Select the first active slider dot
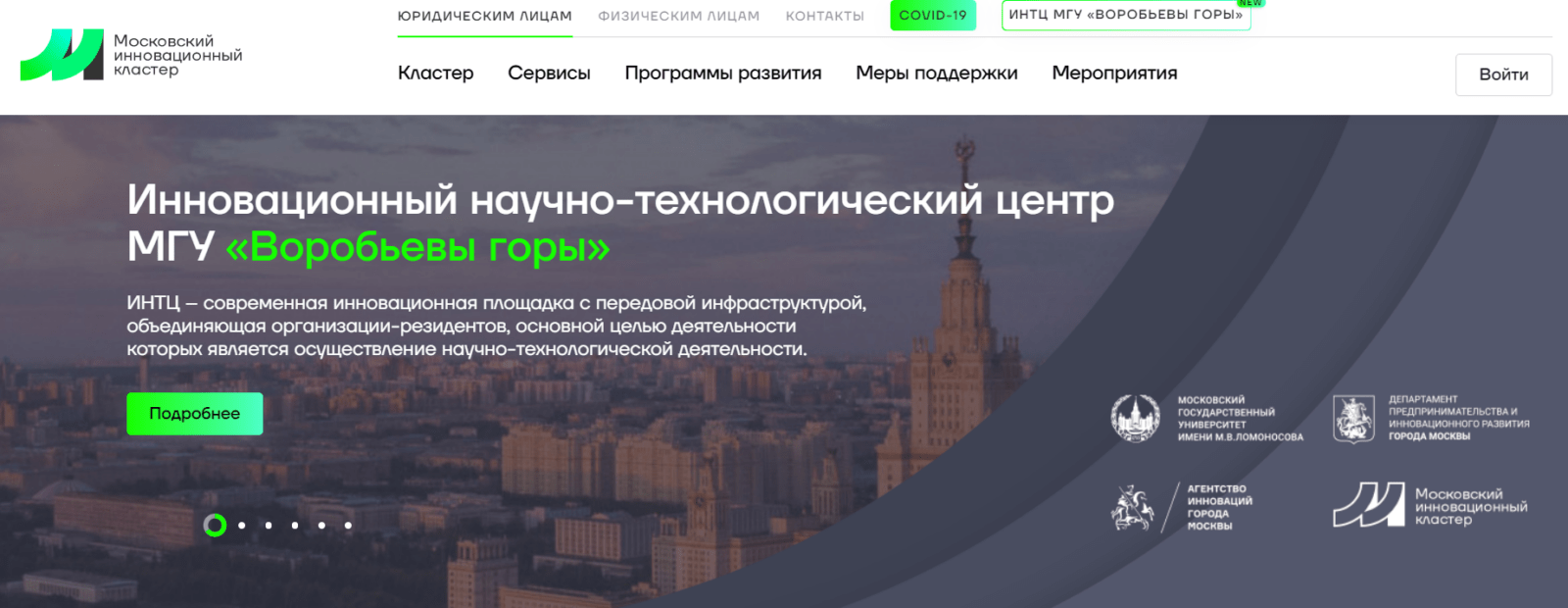 215,526
